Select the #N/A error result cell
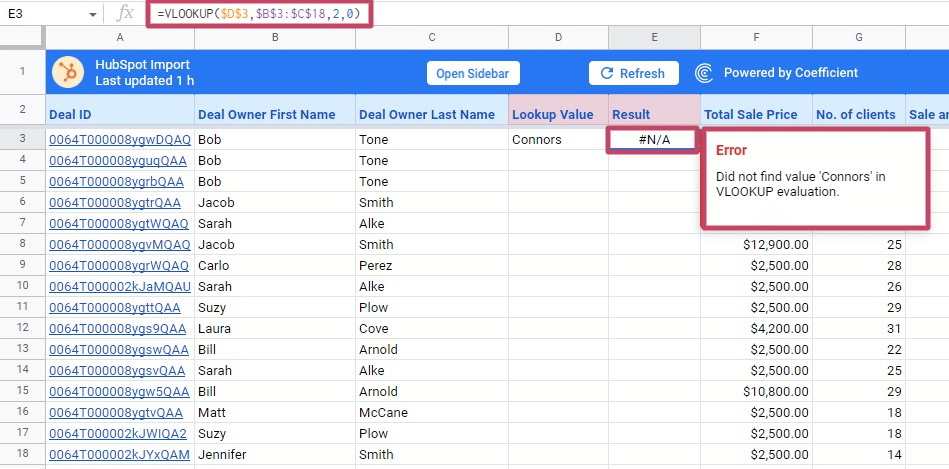 (x=653, y=140)
